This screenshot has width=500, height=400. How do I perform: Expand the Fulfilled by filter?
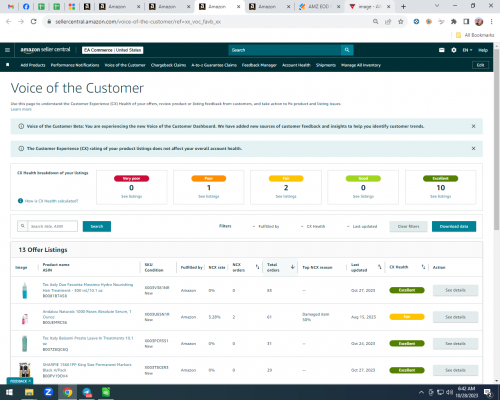[x=266, y=226]
